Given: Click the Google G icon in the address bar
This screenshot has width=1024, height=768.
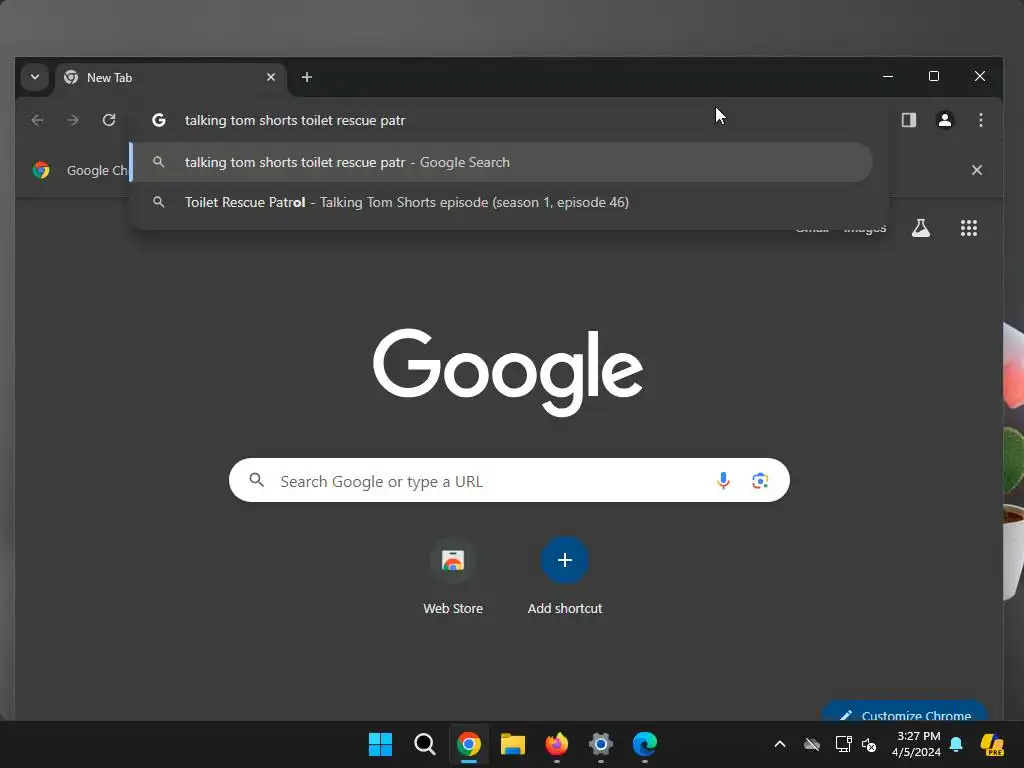Looking at the screenshot, I should 159,120.
